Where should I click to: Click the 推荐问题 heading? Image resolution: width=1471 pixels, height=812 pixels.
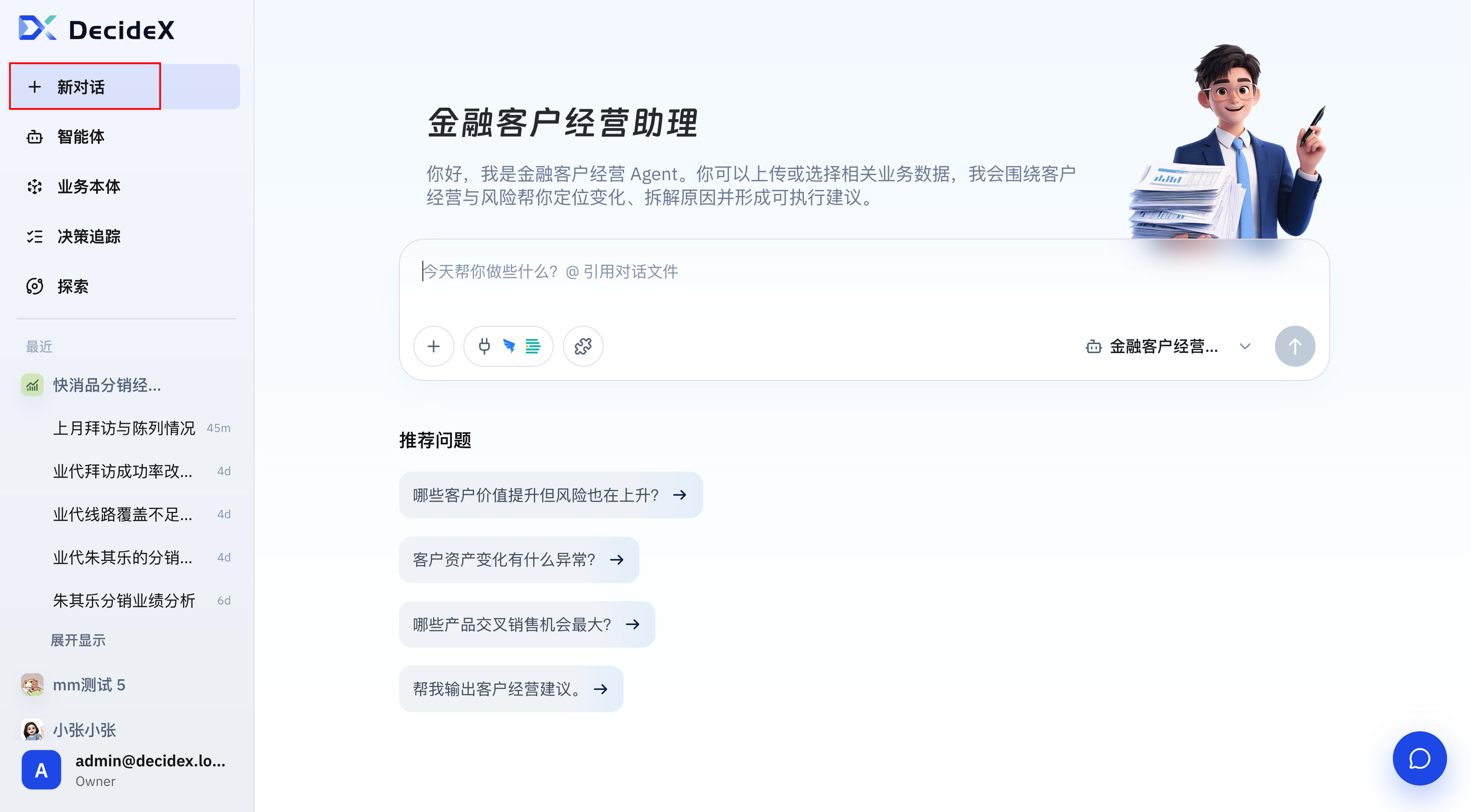pyautogui.click(x=435, y=441)
